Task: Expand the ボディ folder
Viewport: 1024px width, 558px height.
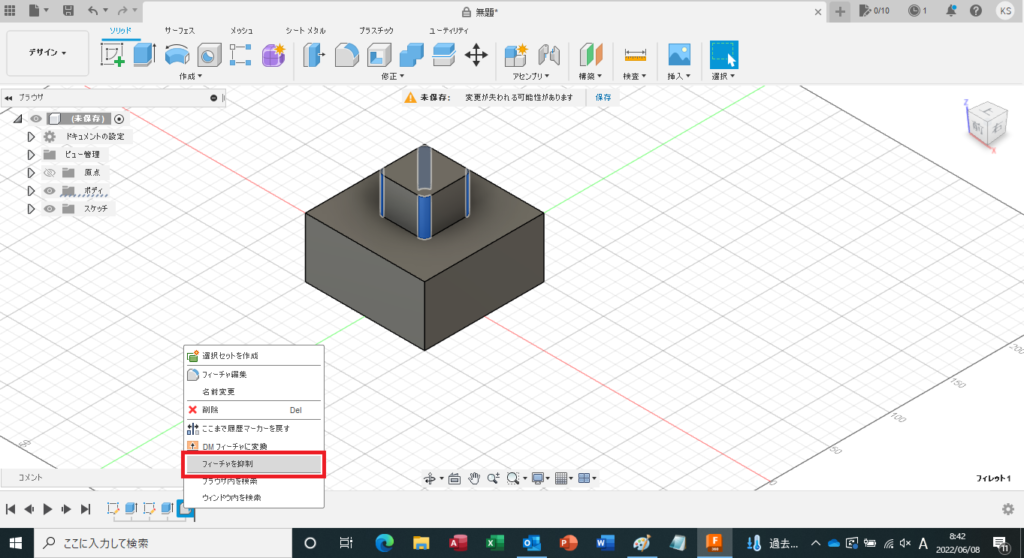Action: (x=31, y=191)
